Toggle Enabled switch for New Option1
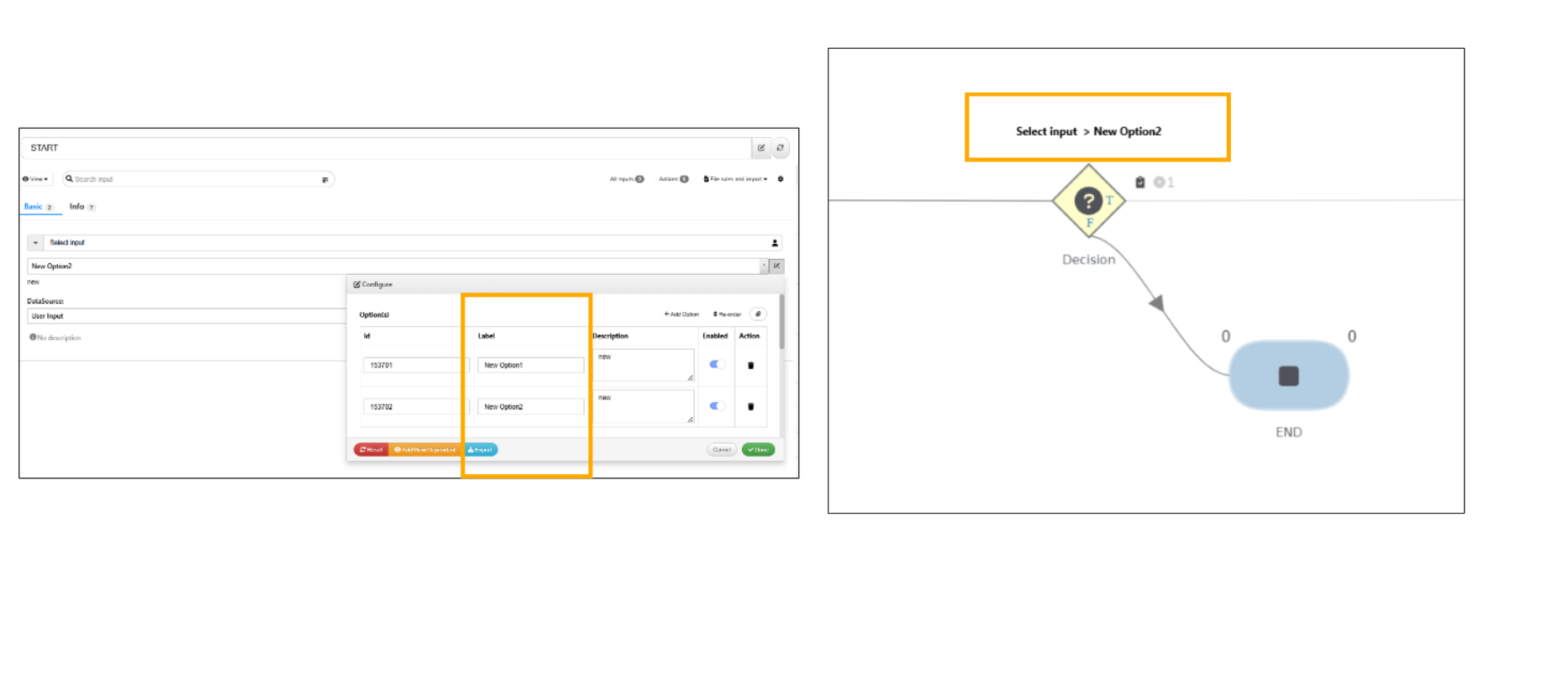Screen dimensions: 1568x676 click(716, 365)
